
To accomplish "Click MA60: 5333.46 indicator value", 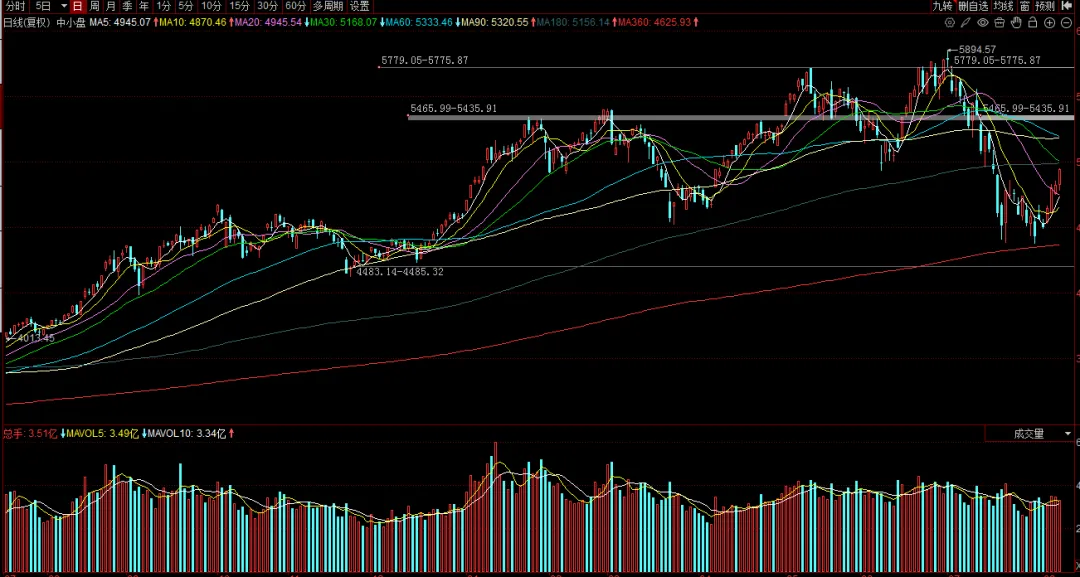I will click(x=419, y=23).
